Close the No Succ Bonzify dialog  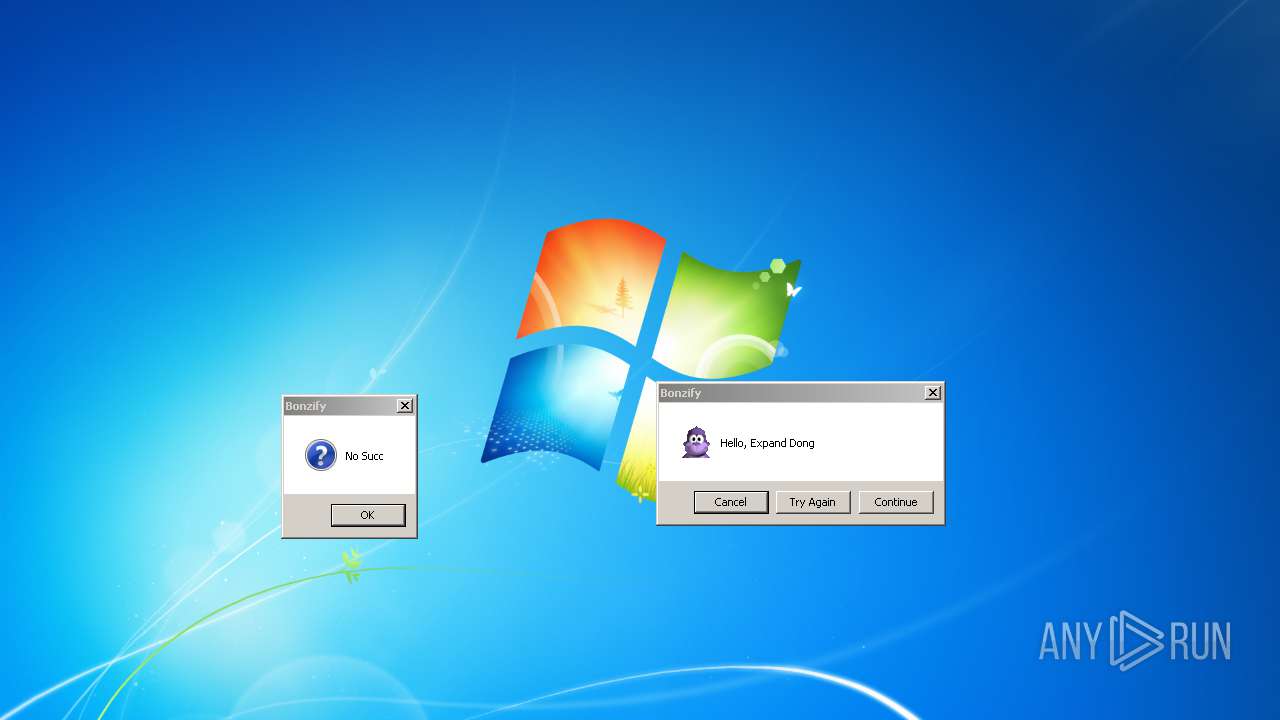pos(404,406)
